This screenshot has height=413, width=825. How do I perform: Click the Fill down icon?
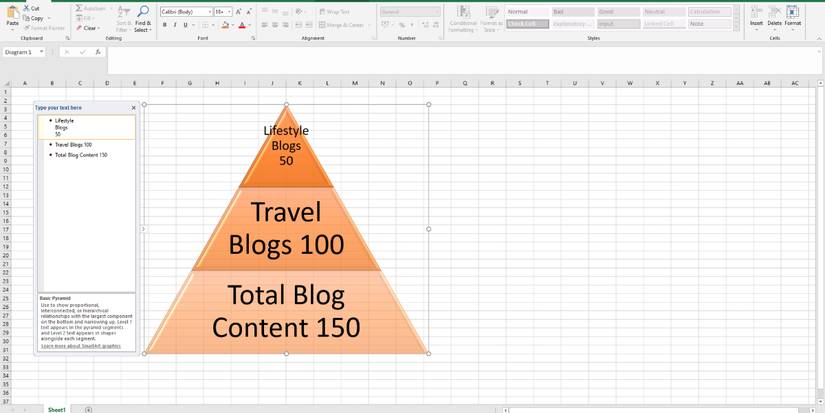pyautogui.click(x=79, y=18)
